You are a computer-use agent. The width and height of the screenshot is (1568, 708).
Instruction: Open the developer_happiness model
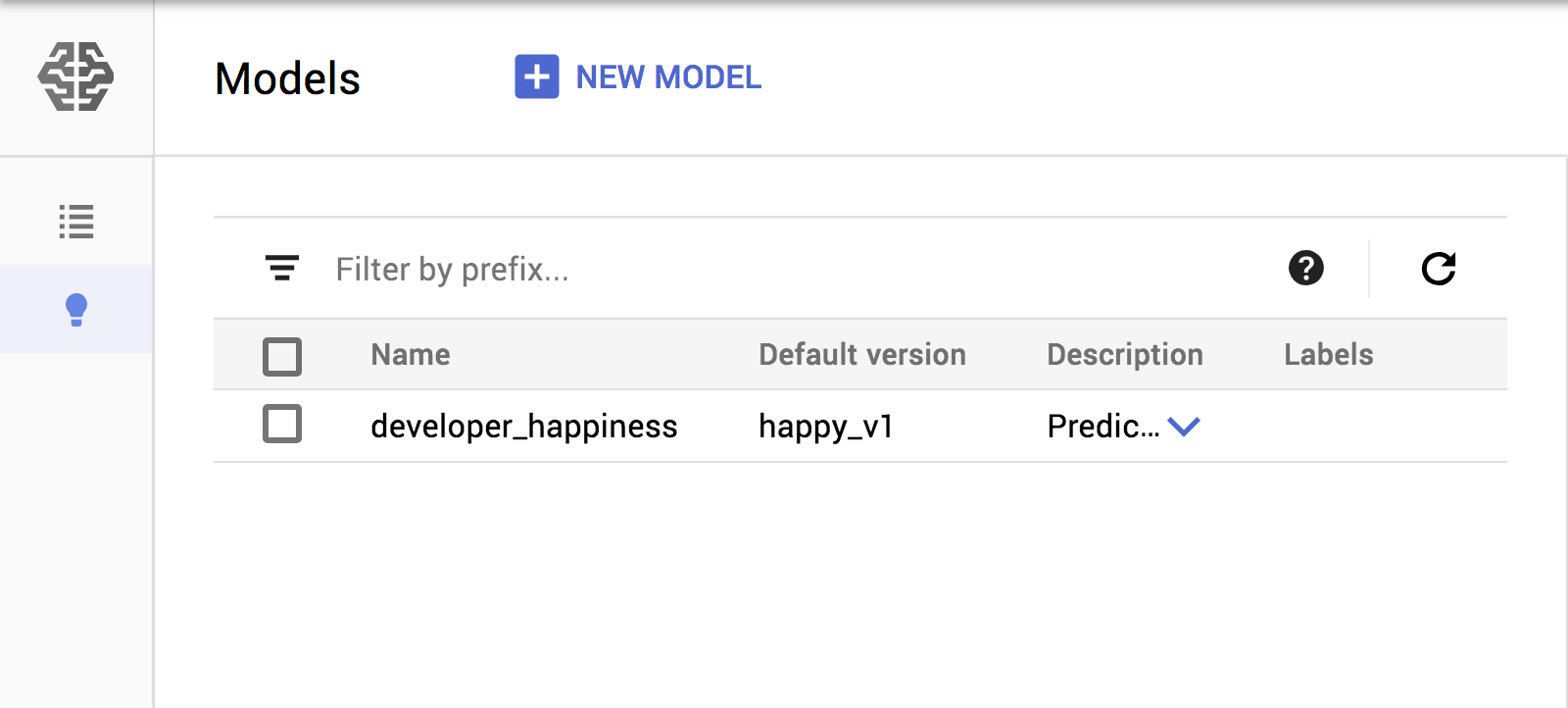[x=523, y=426]
